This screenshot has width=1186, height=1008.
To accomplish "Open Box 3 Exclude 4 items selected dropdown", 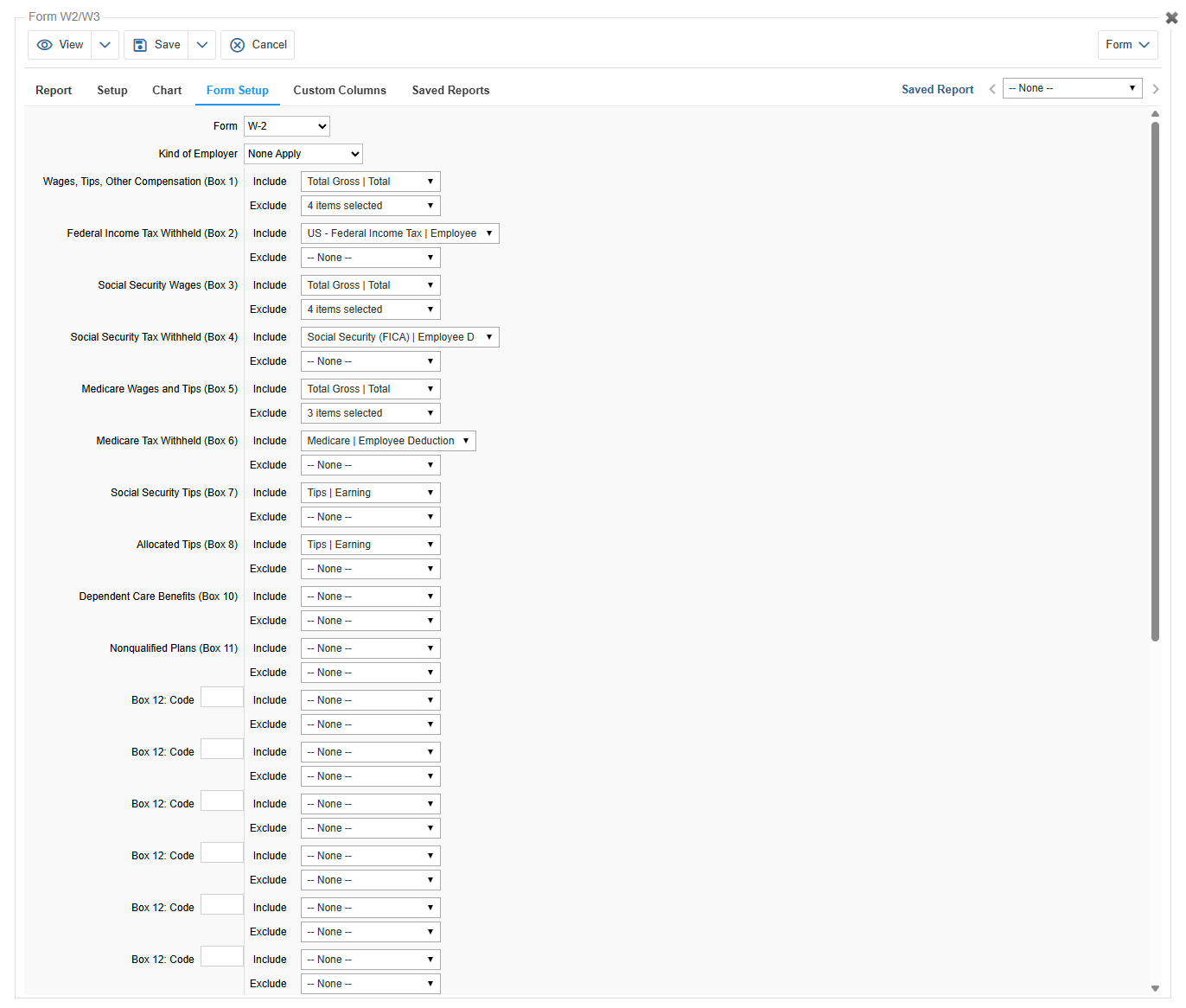I will coord(371,309).
